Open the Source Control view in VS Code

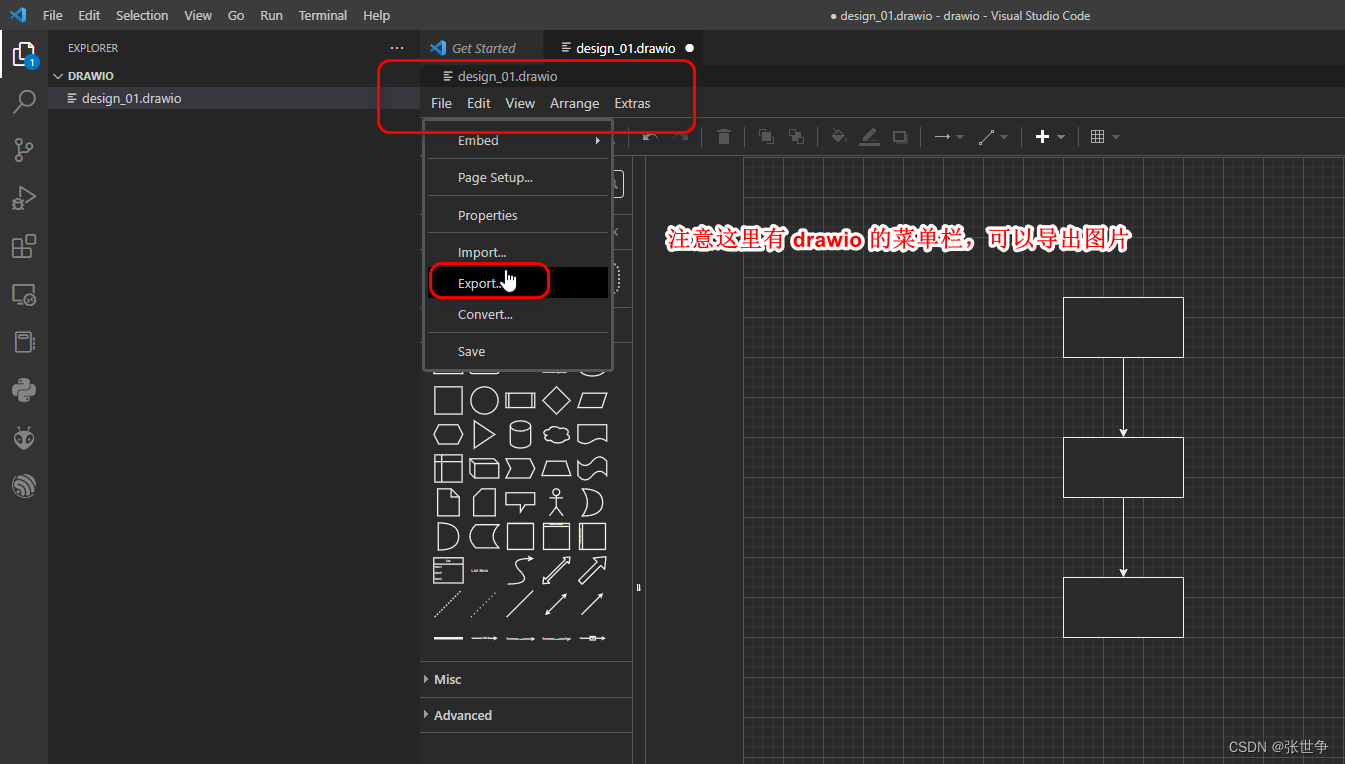[24, 150]
